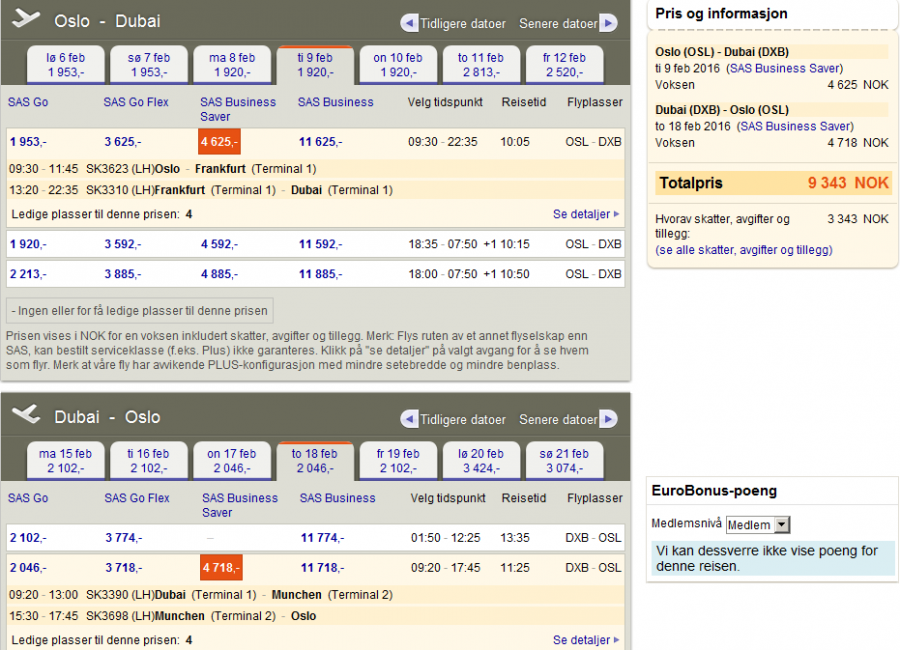Click the later dates arrow for Oslo - Dubai
This screenshot has height=650, width=900.
(608, 23)
